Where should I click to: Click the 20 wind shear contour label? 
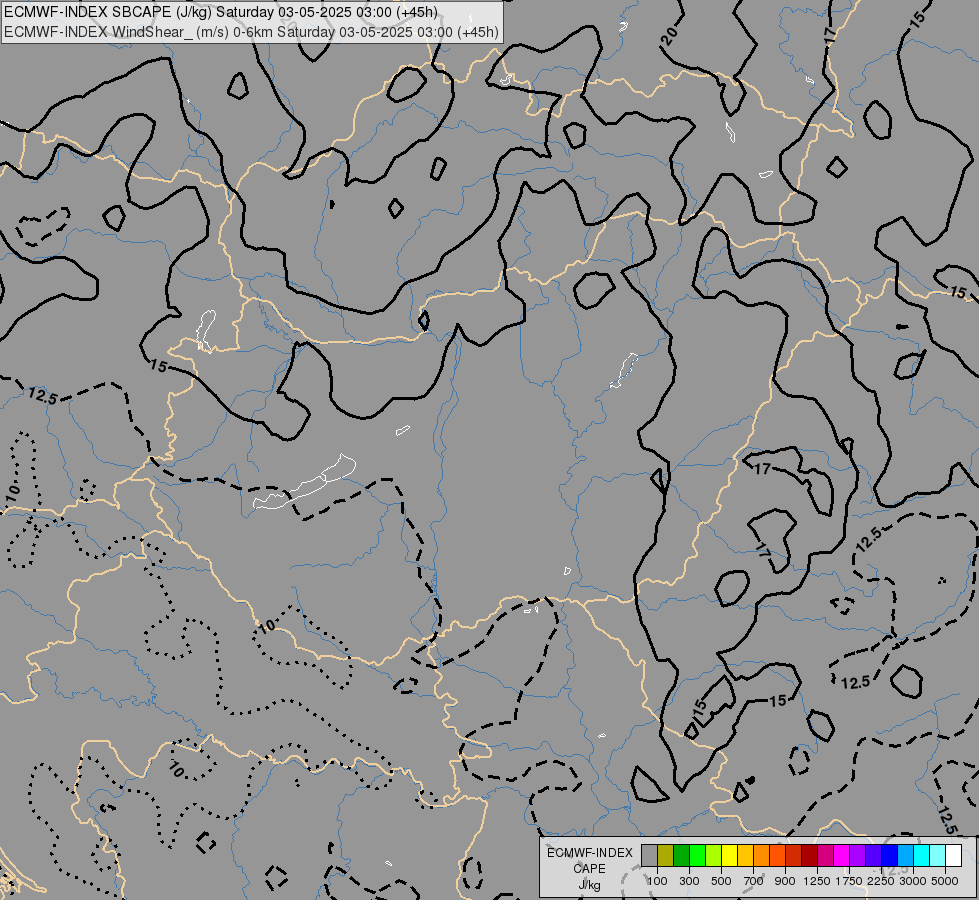(x=669, y=37)
